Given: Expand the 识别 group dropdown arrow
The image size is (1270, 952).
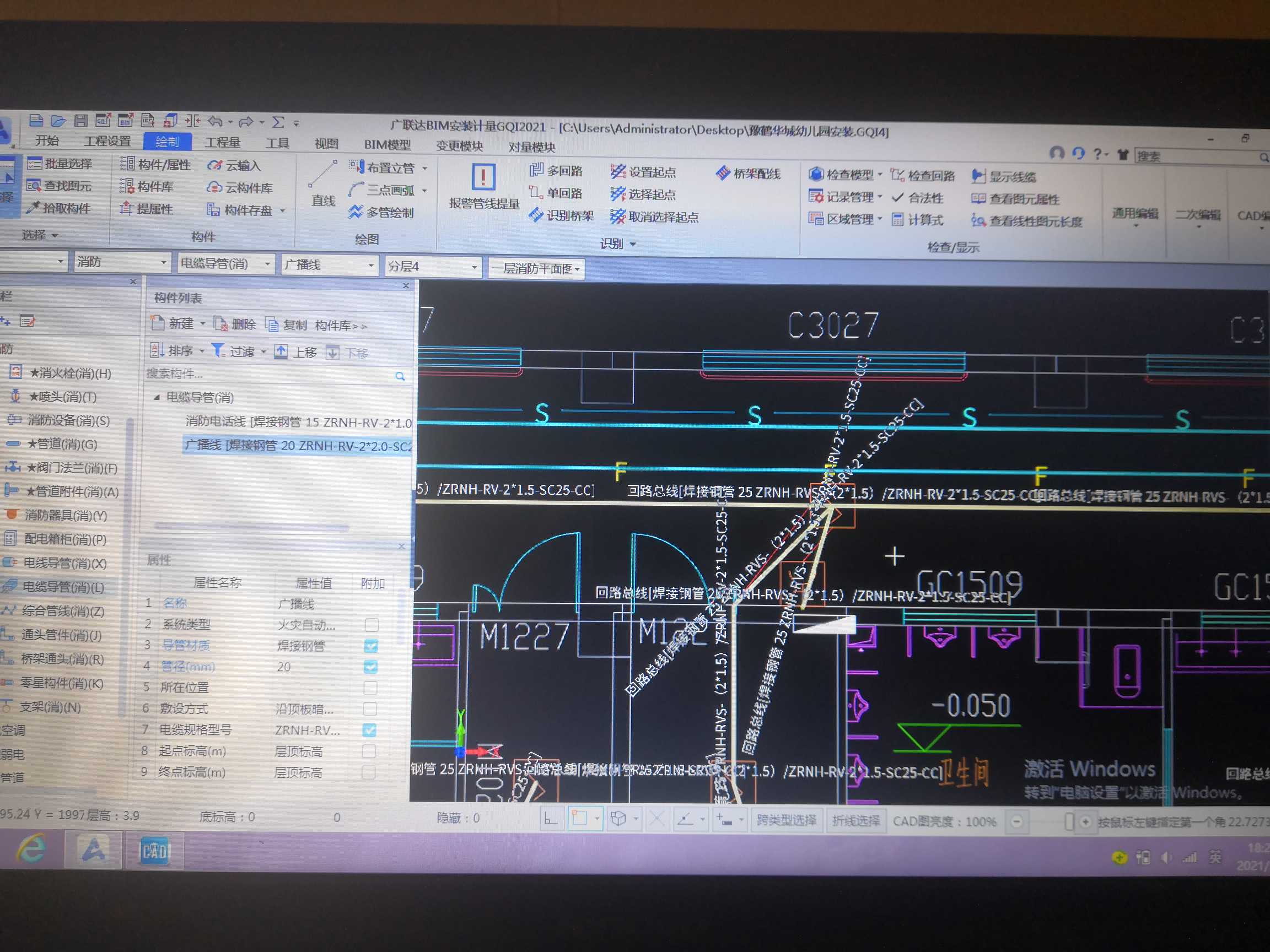Looking at the screenshot, I should [x=633, y=245].
